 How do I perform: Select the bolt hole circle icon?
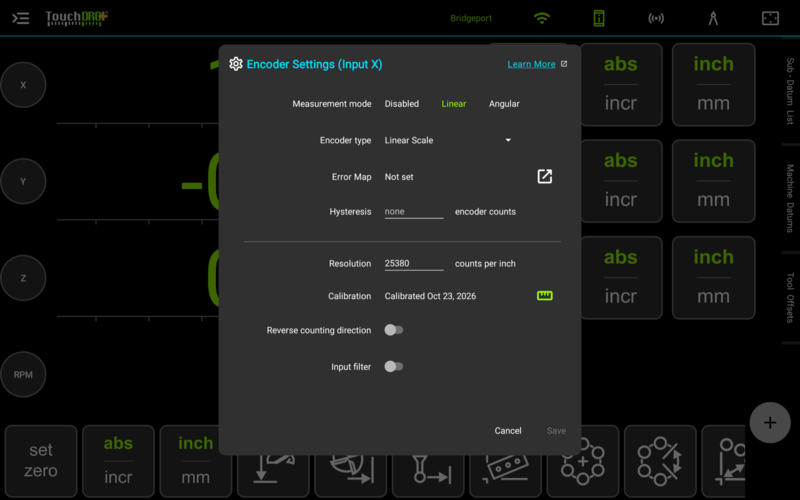(x=583, y=462)
